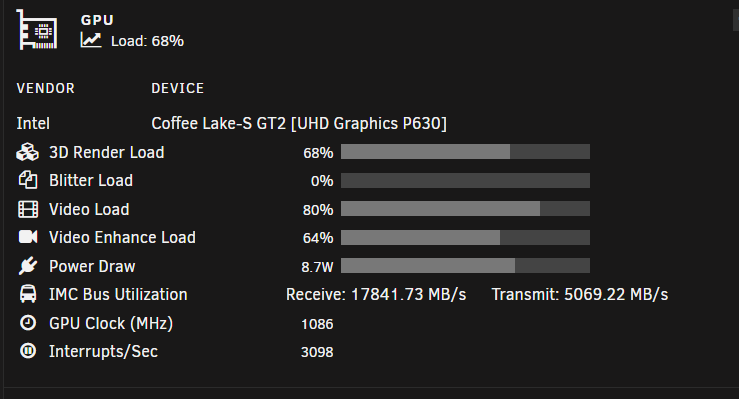Click the Blitter Load empty bar

pos(465,180)
